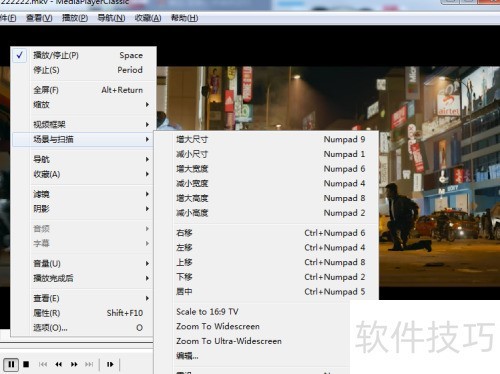
Task: Expand the 缩放 submenu
Action: pos(83,105)
